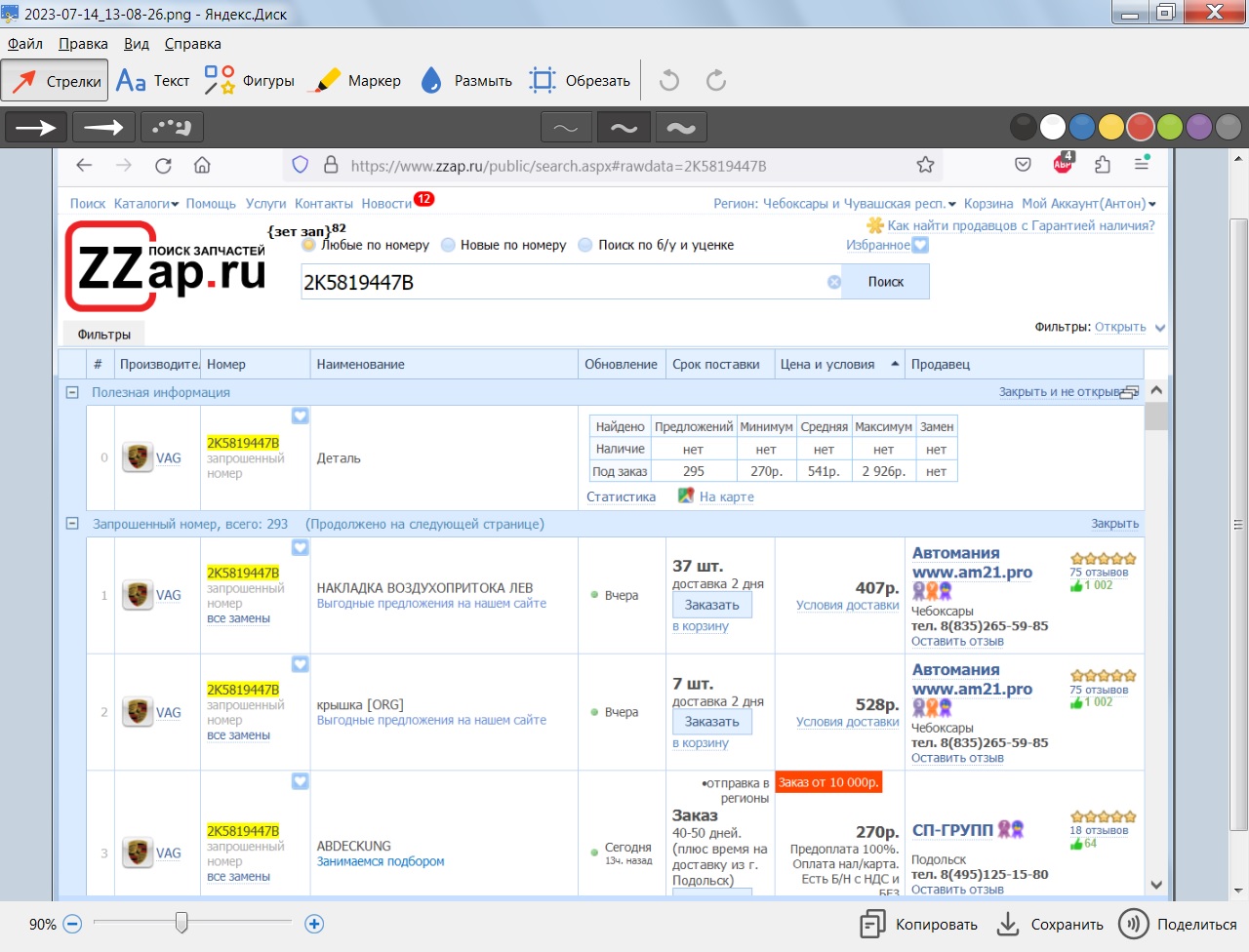This screenshot has height=952, width=1249.
Task: Pick the black color swatch
Action: click(1023, 127)
